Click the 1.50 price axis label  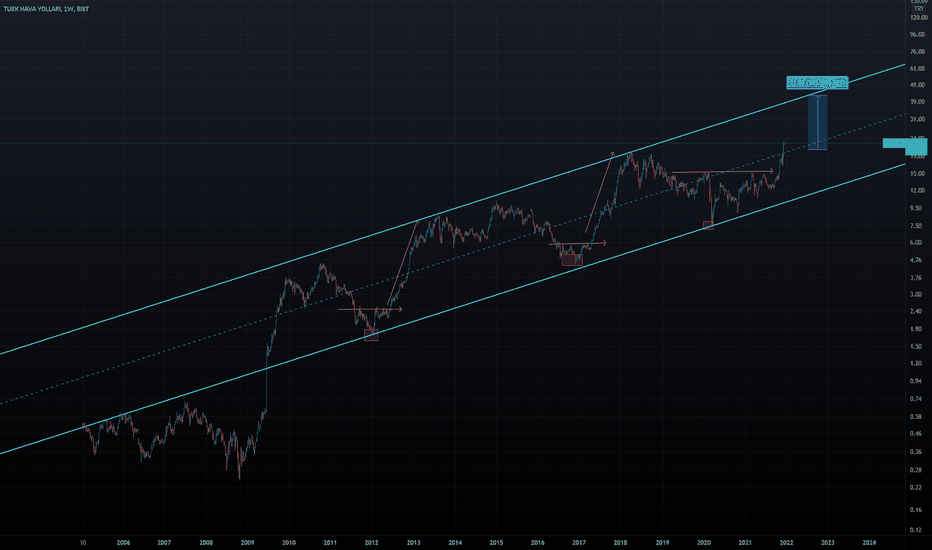[x=917, y=347]
